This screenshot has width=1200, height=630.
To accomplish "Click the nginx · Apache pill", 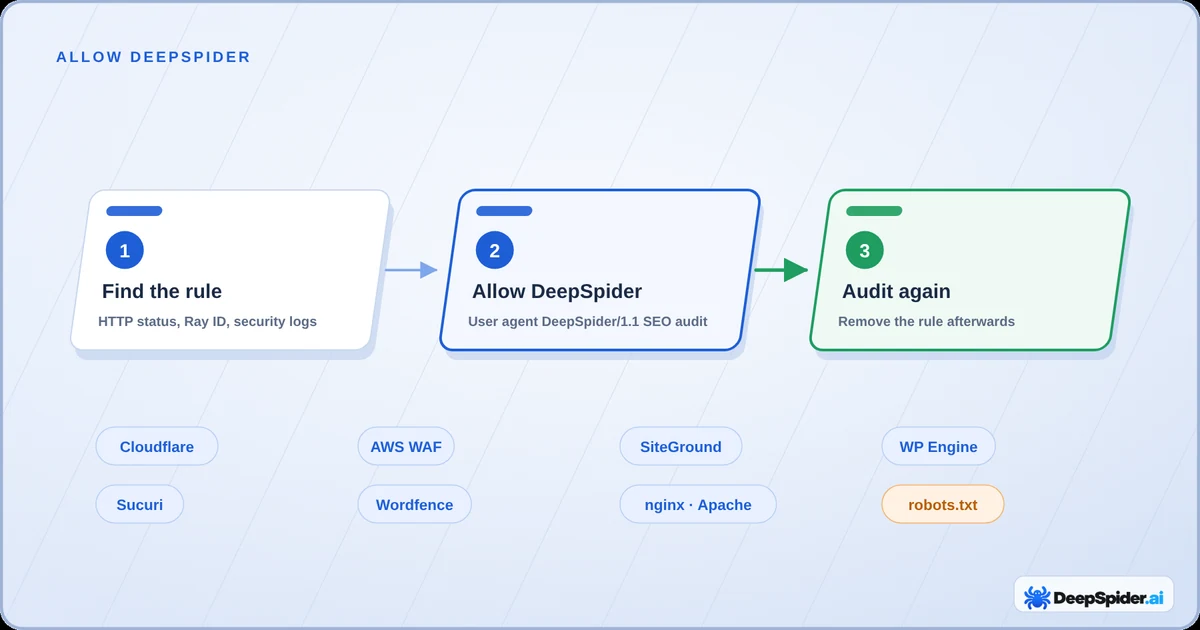I will click(x=698, y=504).
